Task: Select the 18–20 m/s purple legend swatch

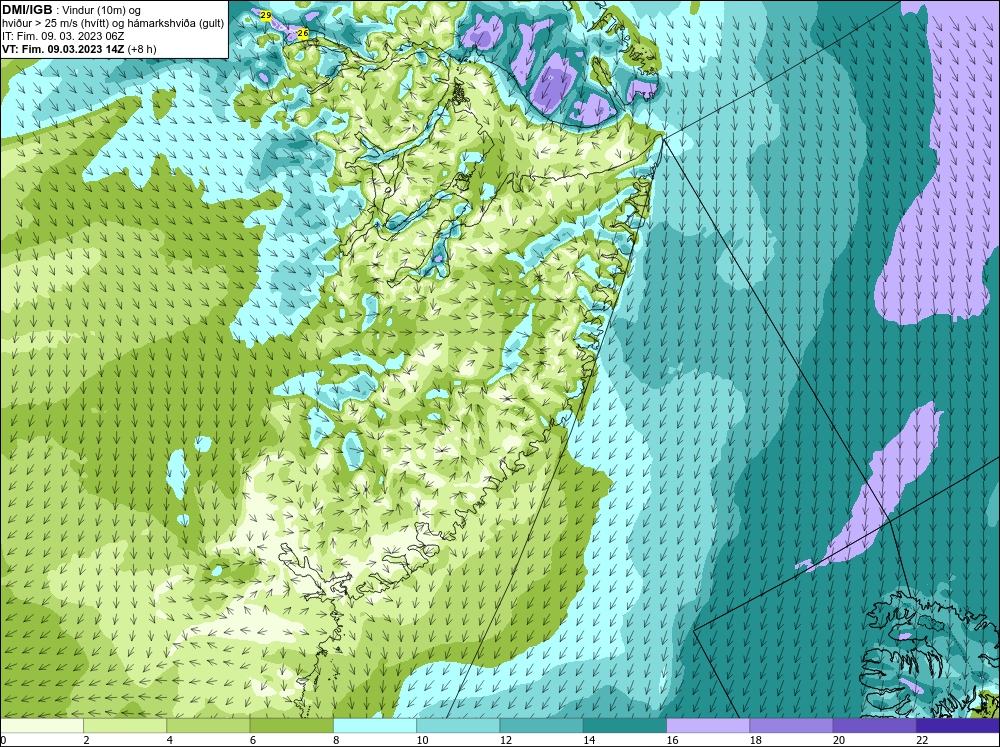Action: point(791,726)
